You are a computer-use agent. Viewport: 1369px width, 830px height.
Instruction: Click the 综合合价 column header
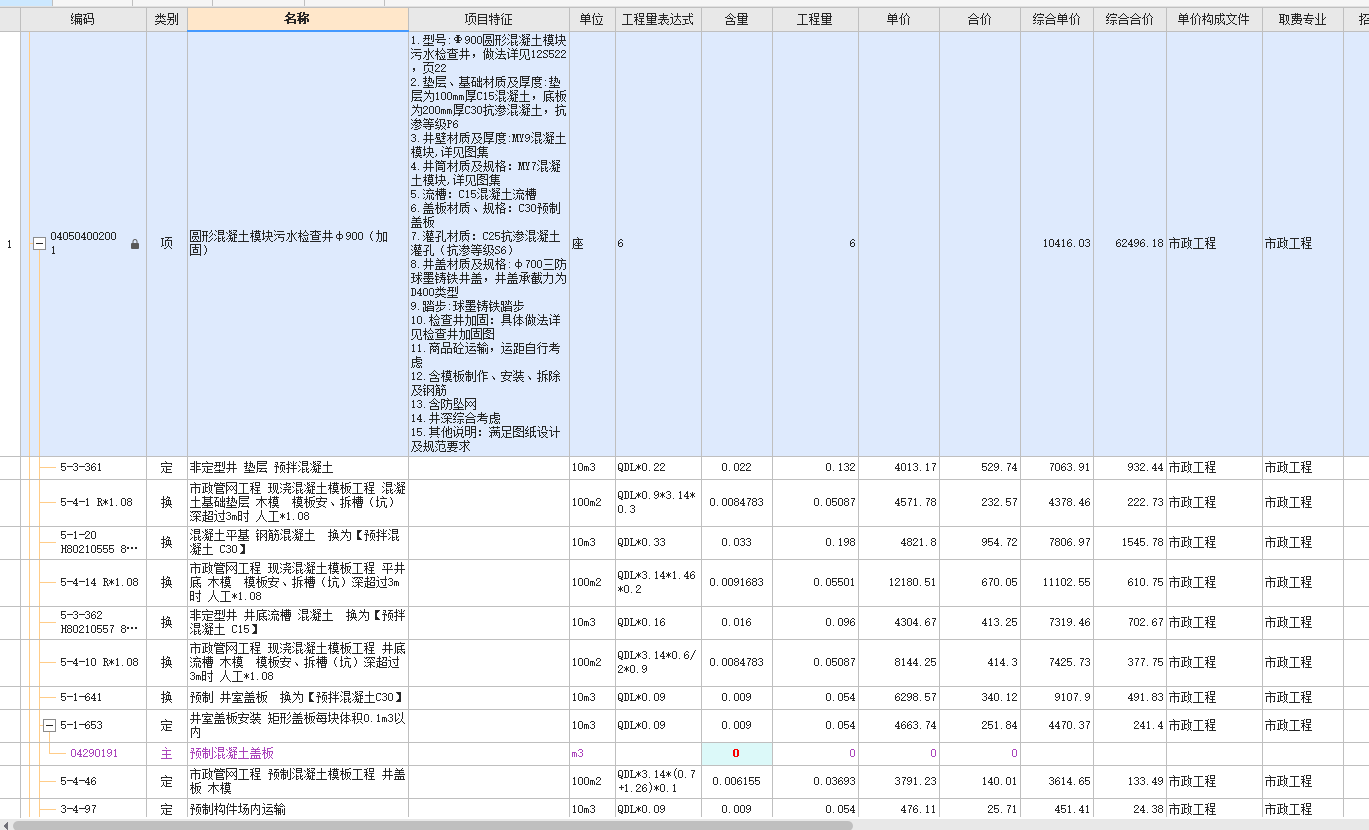point(1130,20)
